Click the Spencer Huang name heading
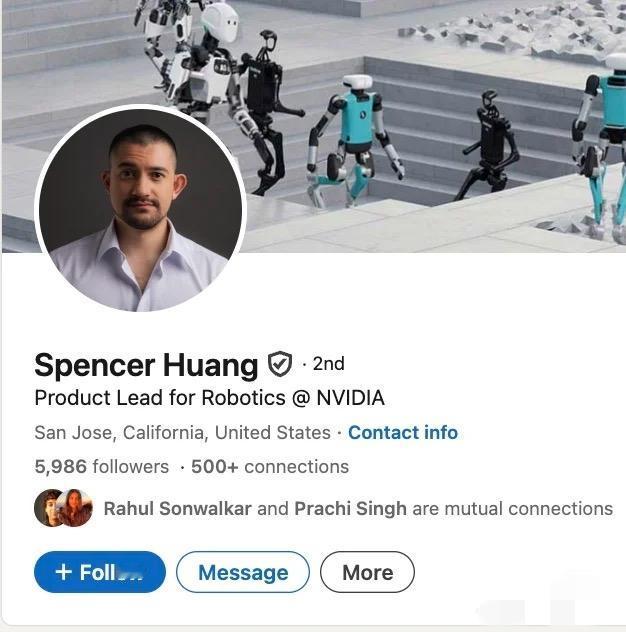The image size is (626, 632). (146, 365)
